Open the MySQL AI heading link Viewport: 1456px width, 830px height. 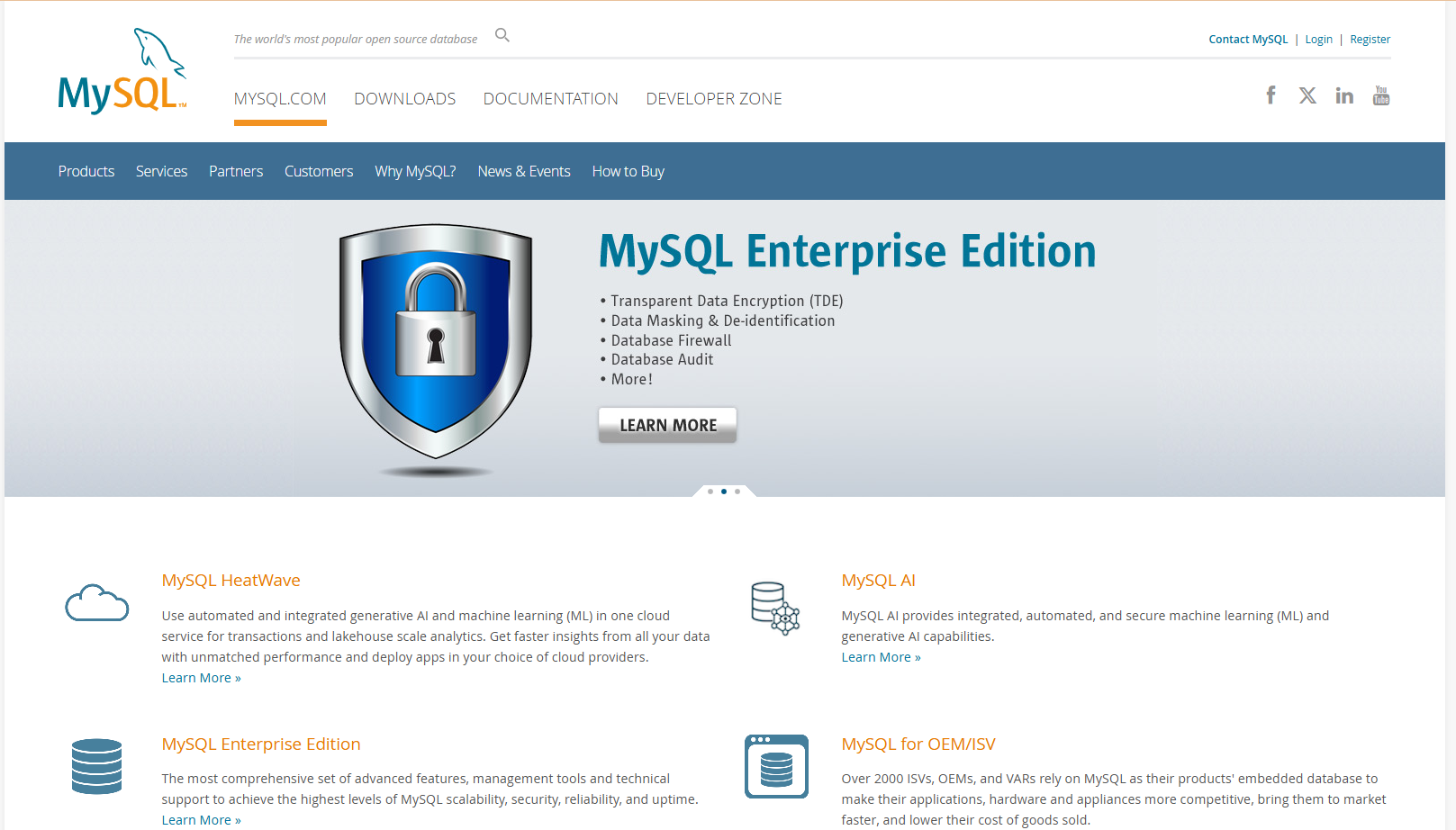click(879, 581)
